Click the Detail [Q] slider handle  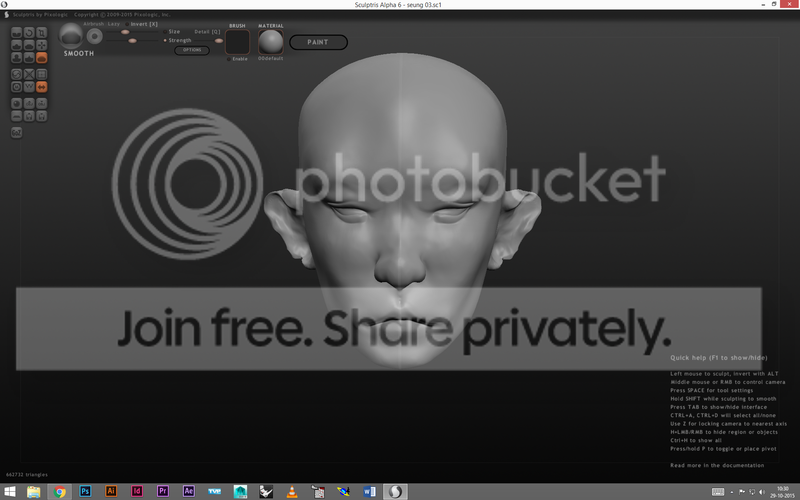pos(219,40)
